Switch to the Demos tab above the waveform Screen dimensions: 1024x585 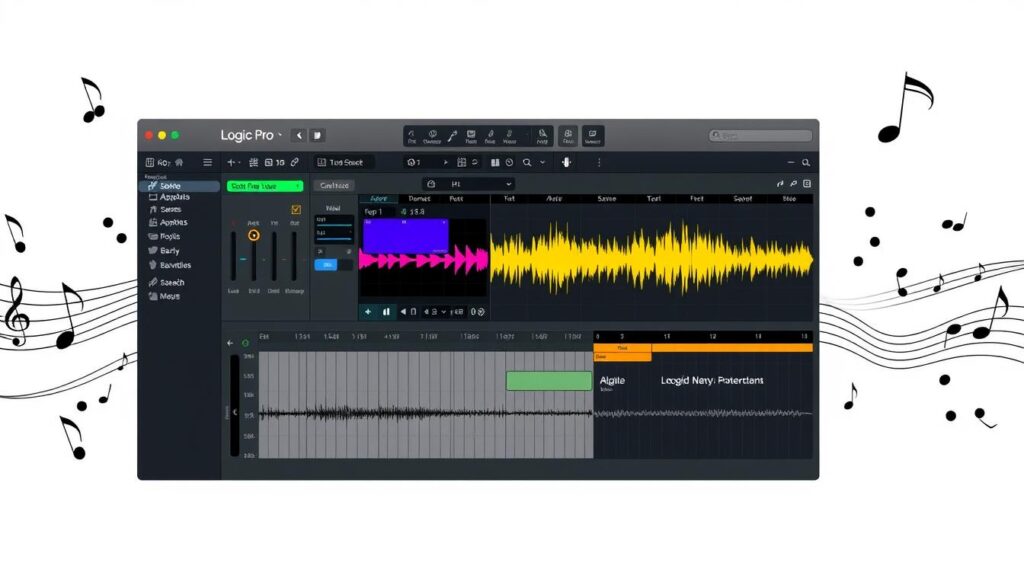418,198
